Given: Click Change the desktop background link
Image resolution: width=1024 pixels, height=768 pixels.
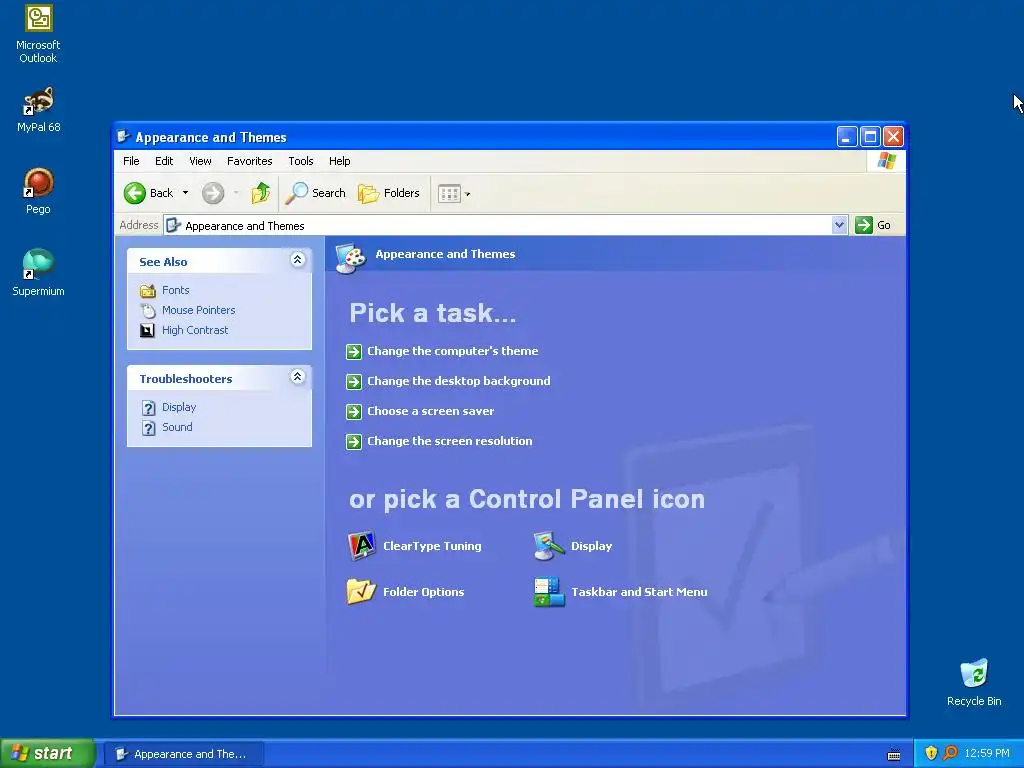Looking at the screenshot, I should point(458,381).
